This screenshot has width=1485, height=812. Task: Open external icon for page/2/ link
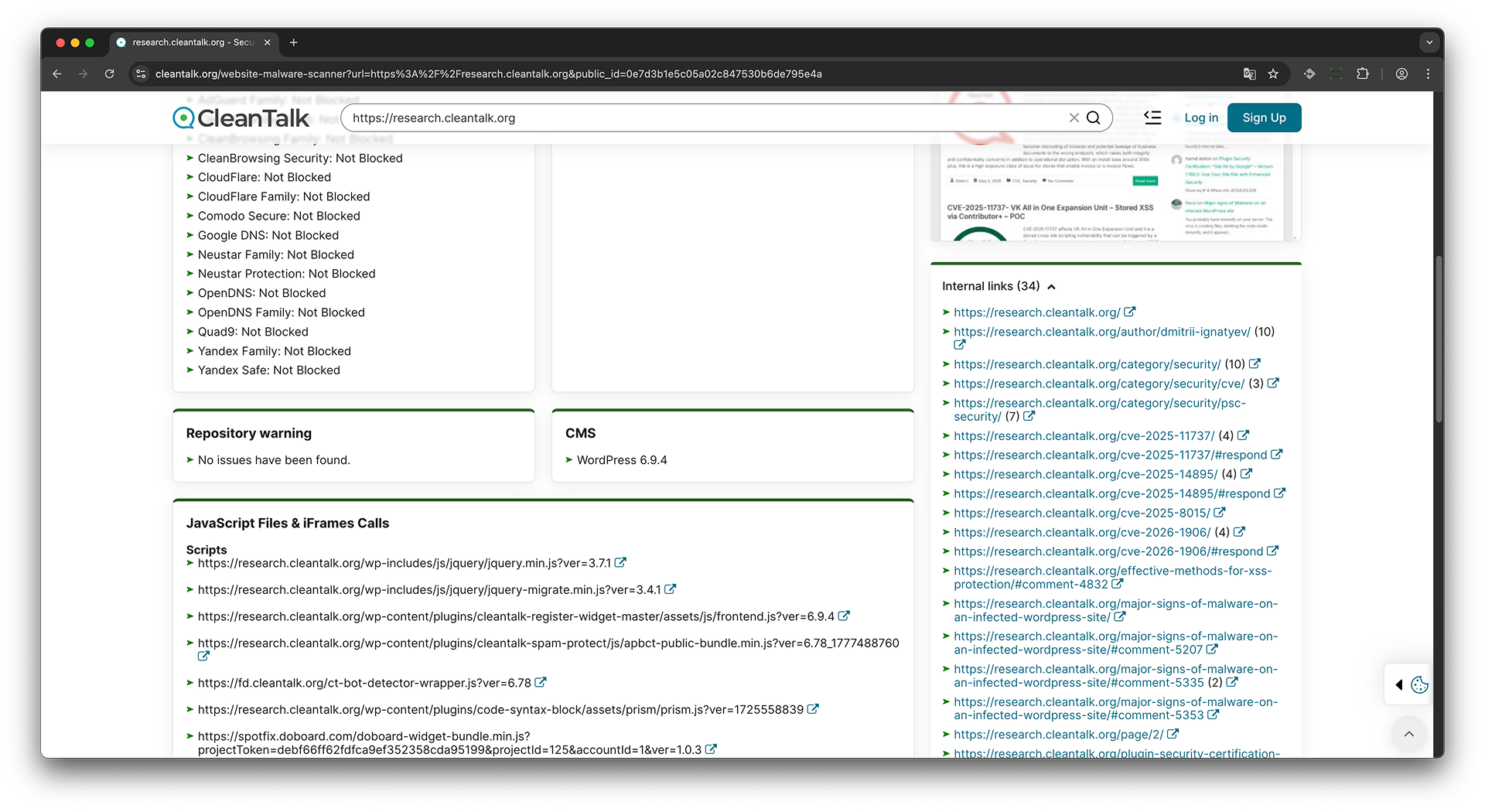click(x=1173, y=734)
